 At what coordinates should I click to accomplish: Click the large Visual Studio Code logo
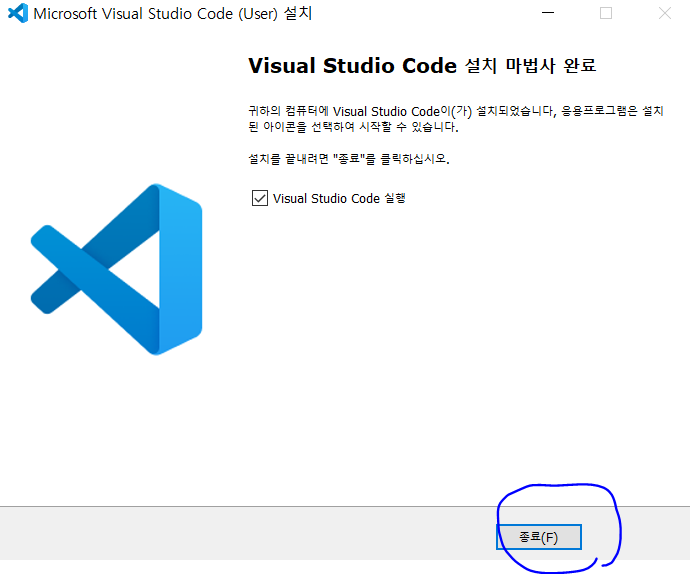[117, 269]
